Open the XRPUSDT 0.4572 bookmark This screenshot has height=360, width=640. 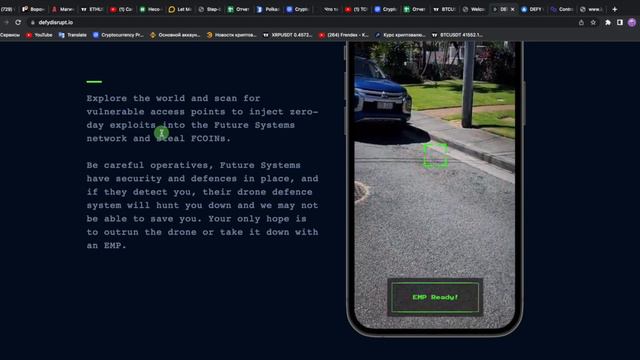coord(287,35)
